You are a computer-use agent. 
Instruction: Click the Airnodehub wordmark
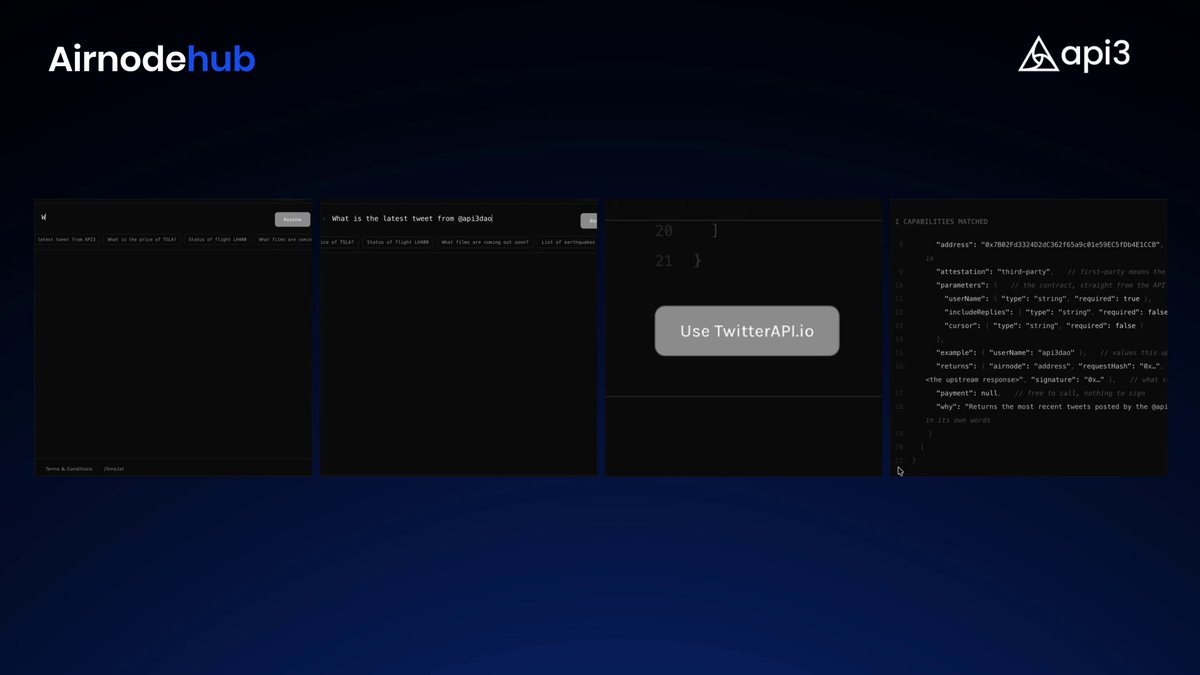[x=152, y=60]
